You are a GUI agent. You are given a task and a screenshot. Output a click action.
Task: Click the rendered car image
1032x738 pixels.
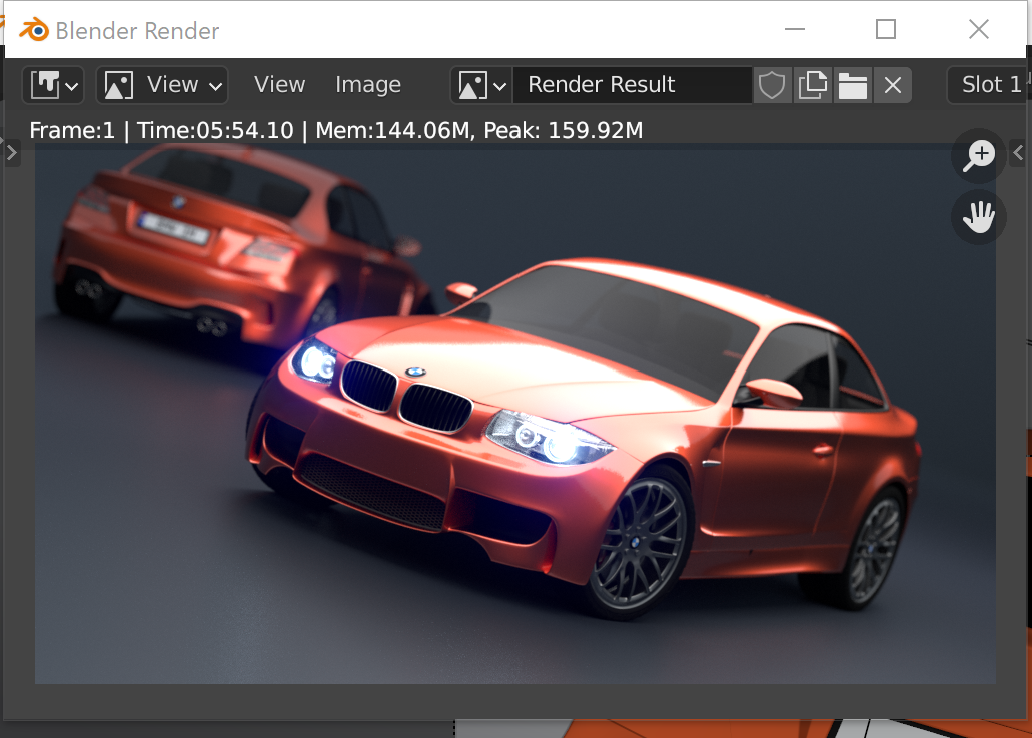(515, 413)
